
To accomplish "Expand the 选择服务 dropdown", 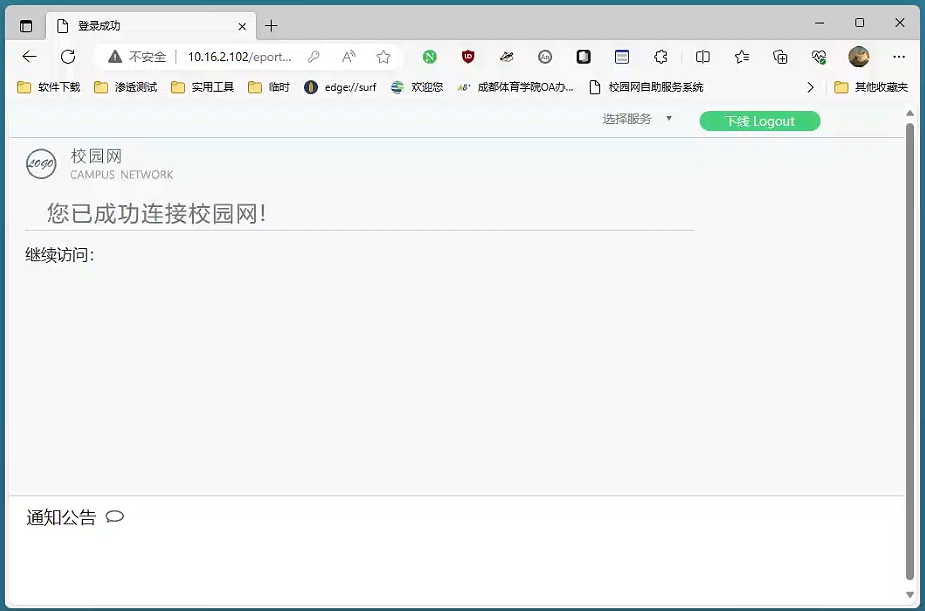I will tap(637, 119).
